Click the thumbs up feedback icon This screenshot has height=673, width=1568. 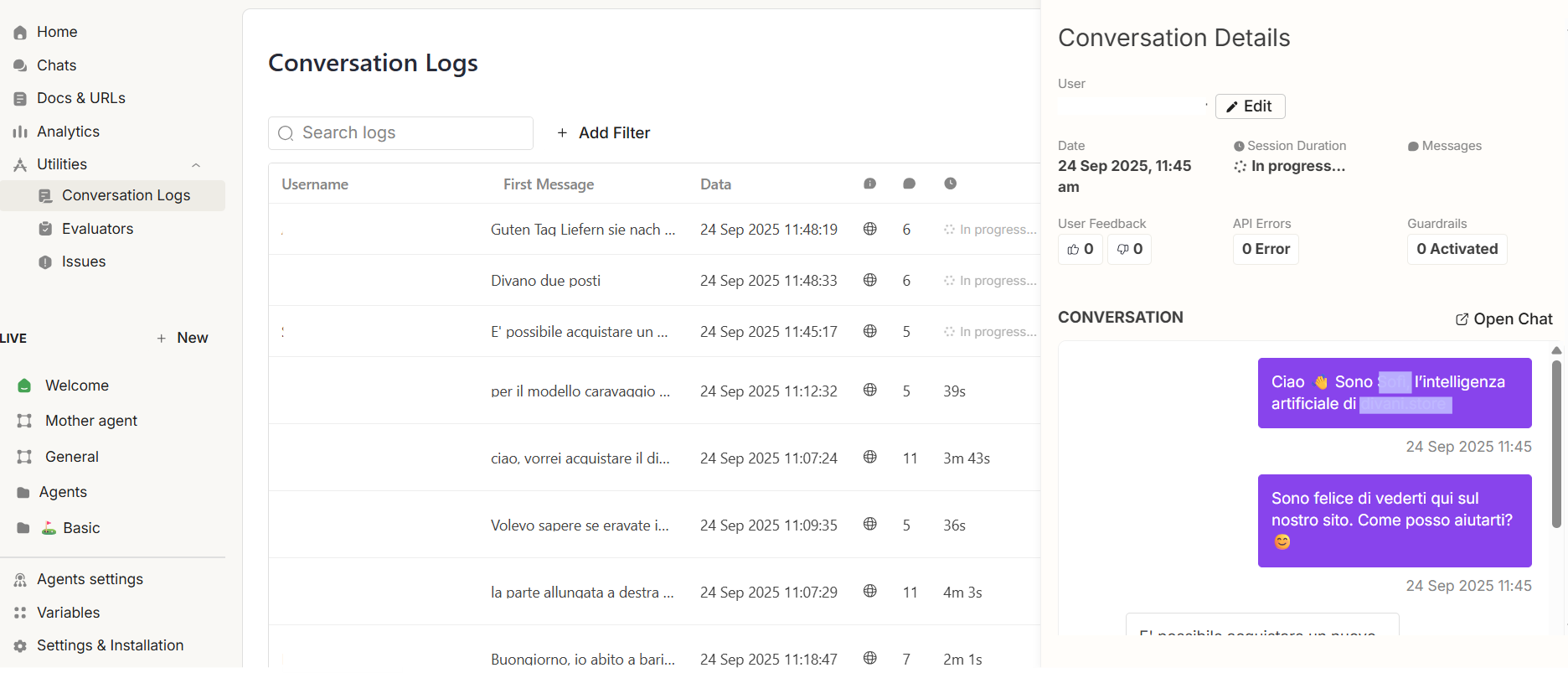(1073, 249)
